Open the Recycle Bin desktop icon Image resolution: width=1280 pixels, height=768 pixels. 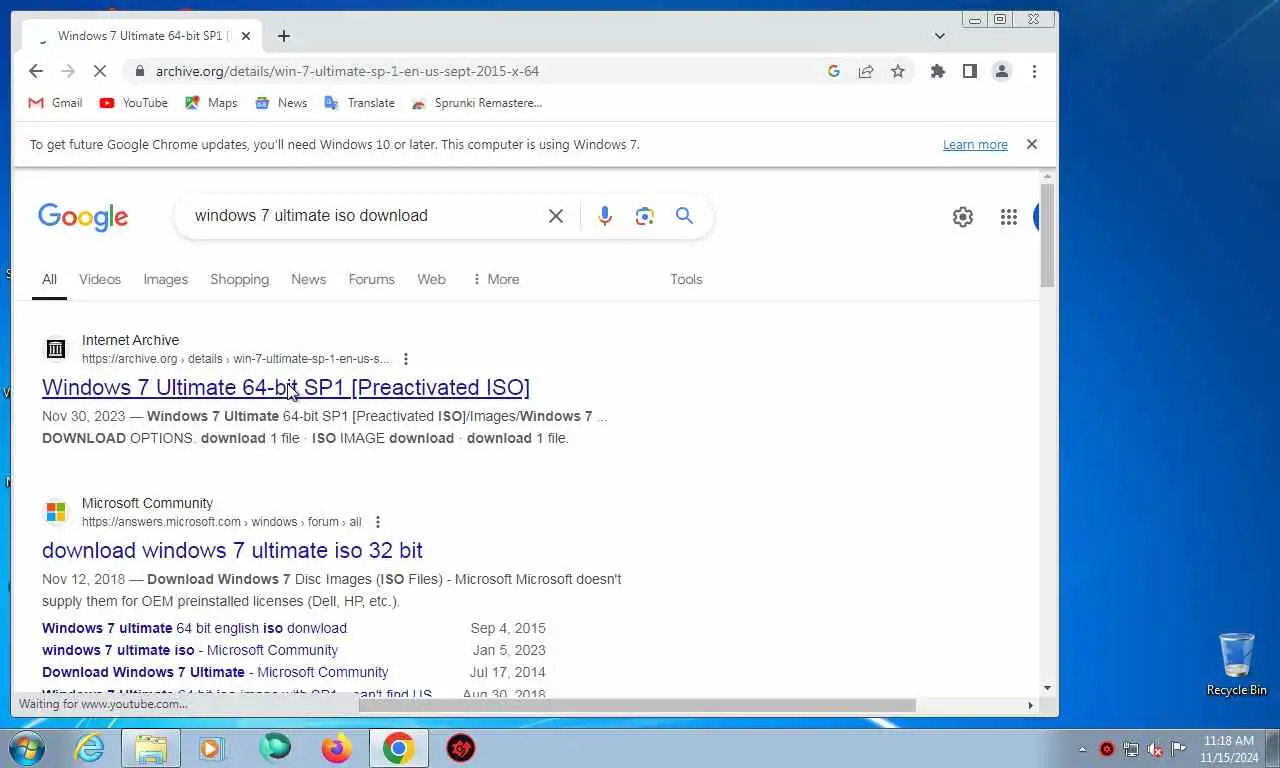(x=1237, y=664)
